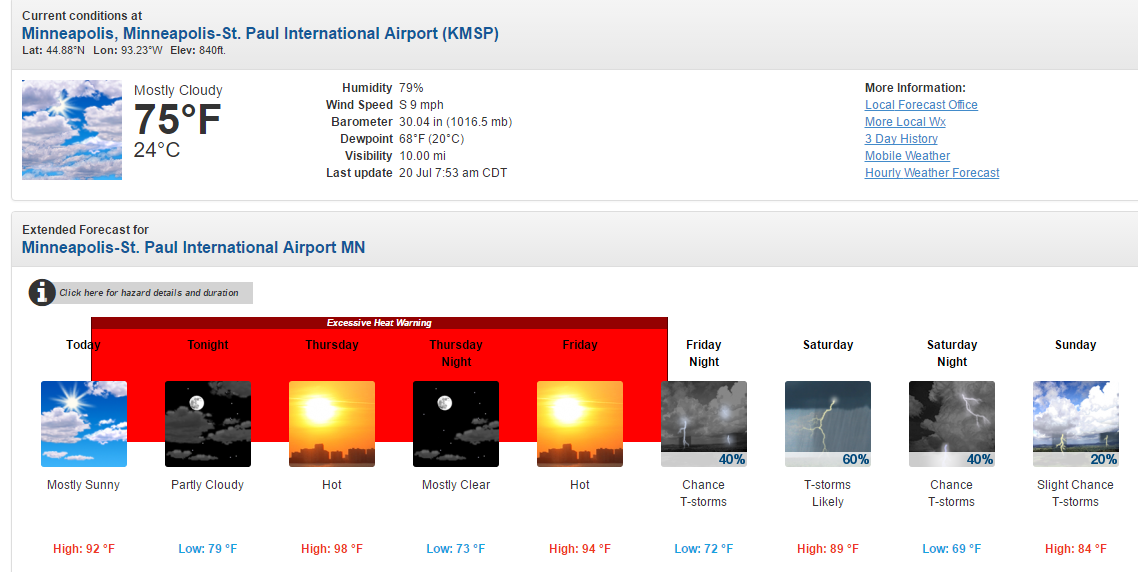Click Thursday's Hot forecast icon
This screenshot has width=1138, height=572.
[x=332, y=424]
